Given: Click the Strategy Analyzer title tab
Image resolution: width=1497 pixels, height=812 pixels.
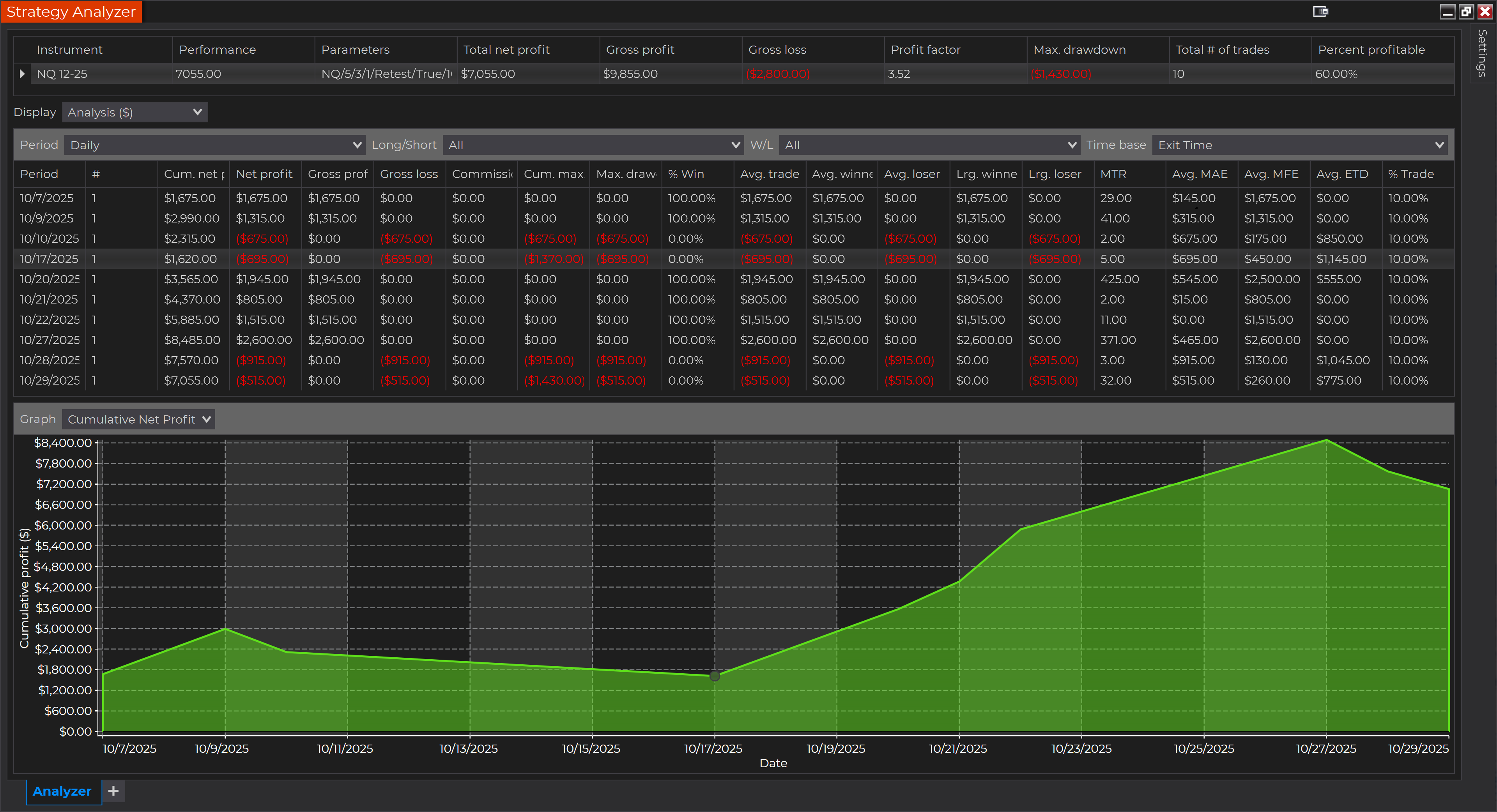Looking at the screenshot, I should 71,11.
